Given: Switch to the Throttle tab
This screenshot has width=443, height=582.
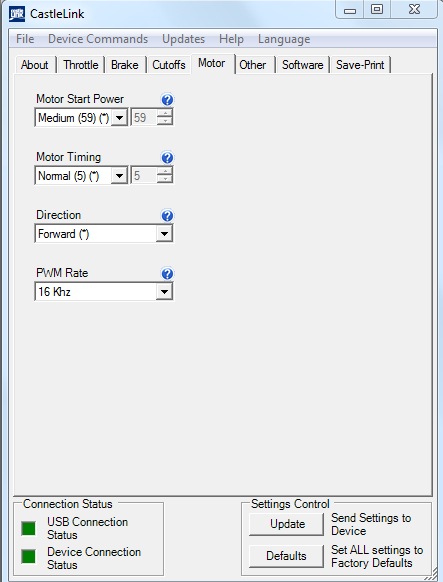Looking at the screenshot, I should pyautogui.click(x=81, y=65).
